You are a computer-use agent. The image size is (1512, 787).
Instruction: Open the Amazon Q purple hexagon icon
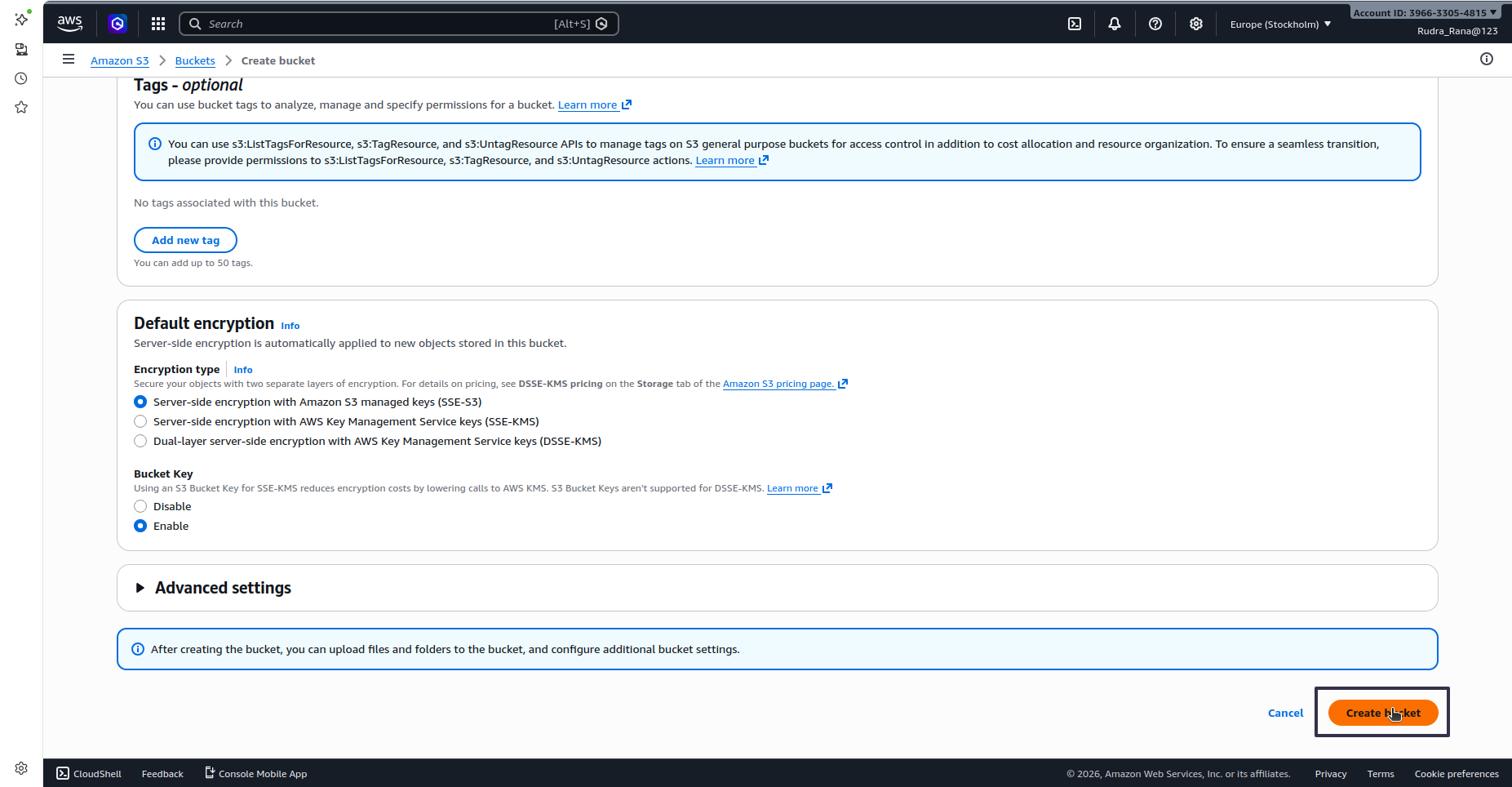tap(118, 24)
